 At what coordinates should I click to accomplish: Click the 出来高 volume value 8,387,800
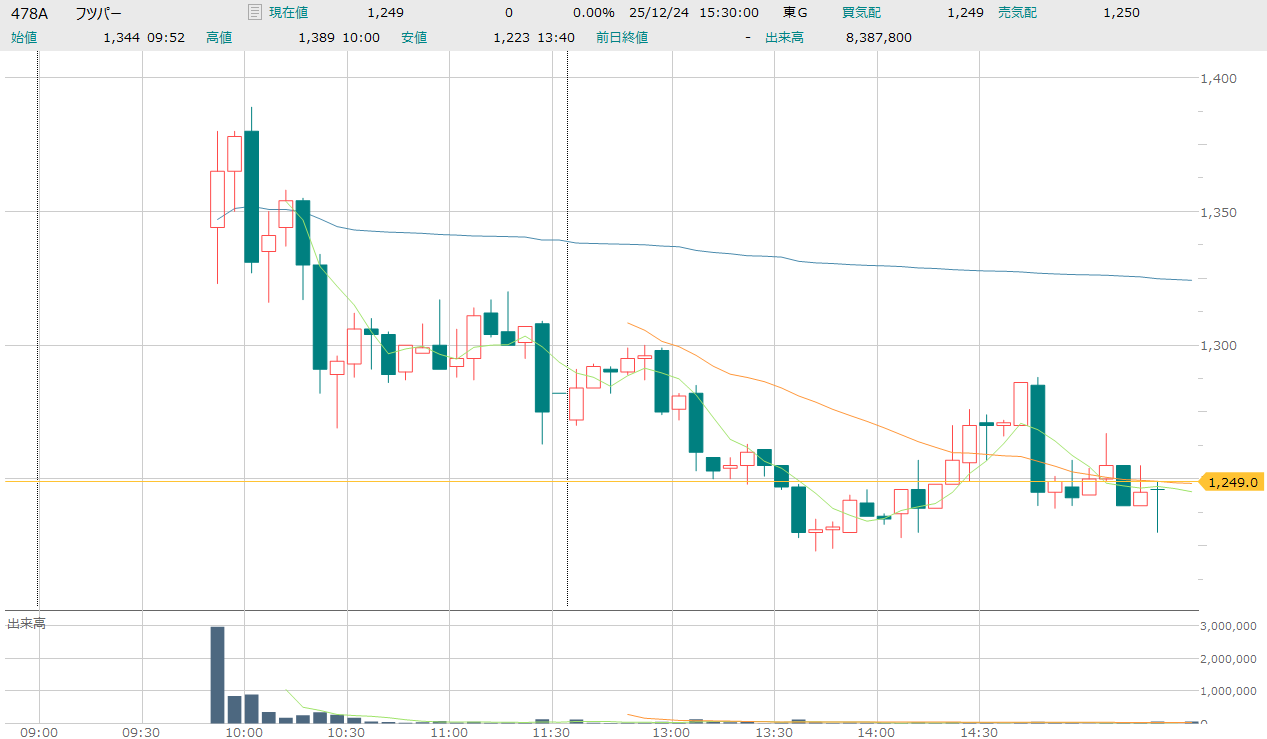tap(879, 37)
